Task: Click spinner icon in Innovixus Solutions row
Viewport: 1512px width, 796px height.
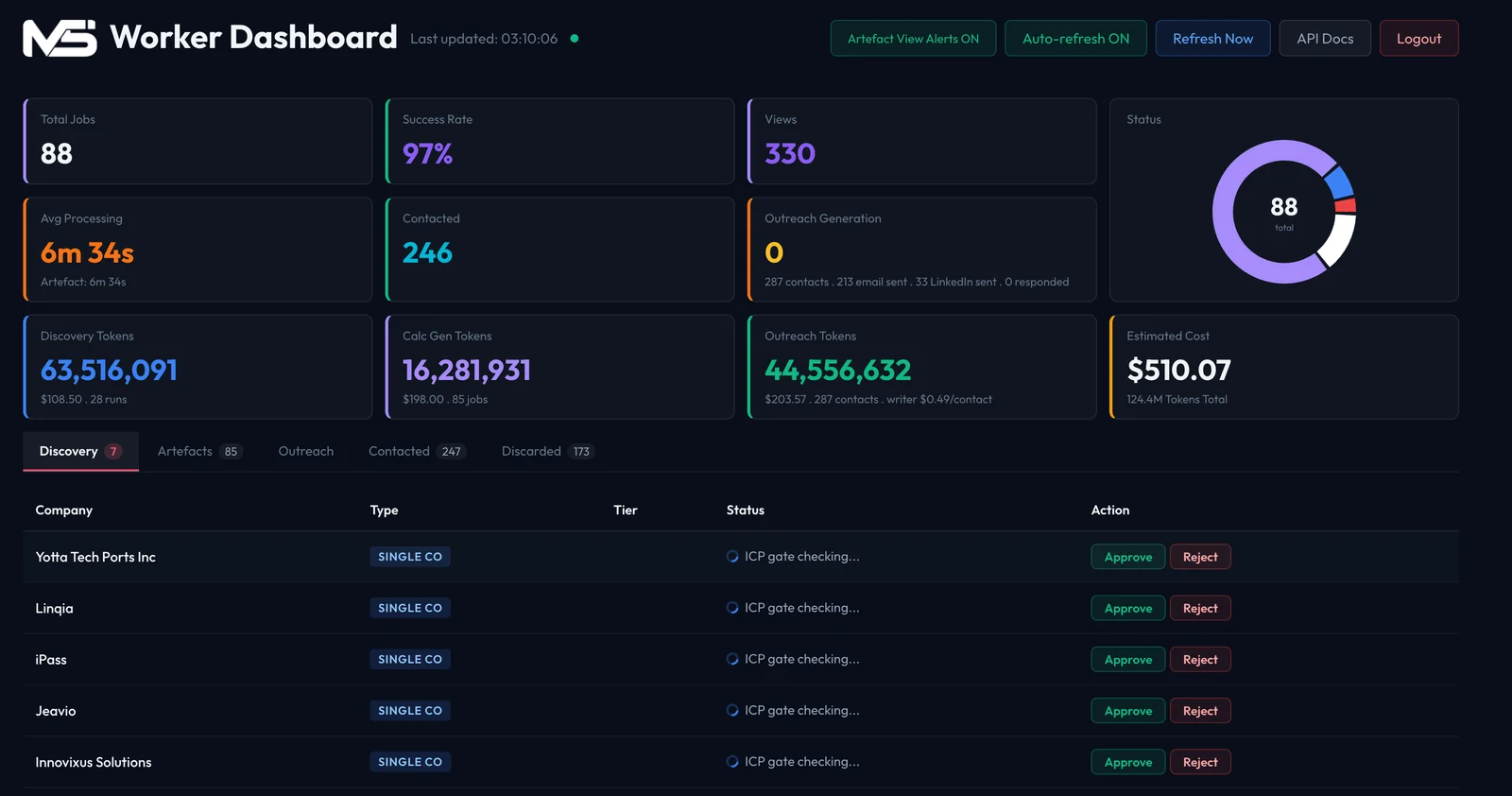Action: (x=732, y=762)
